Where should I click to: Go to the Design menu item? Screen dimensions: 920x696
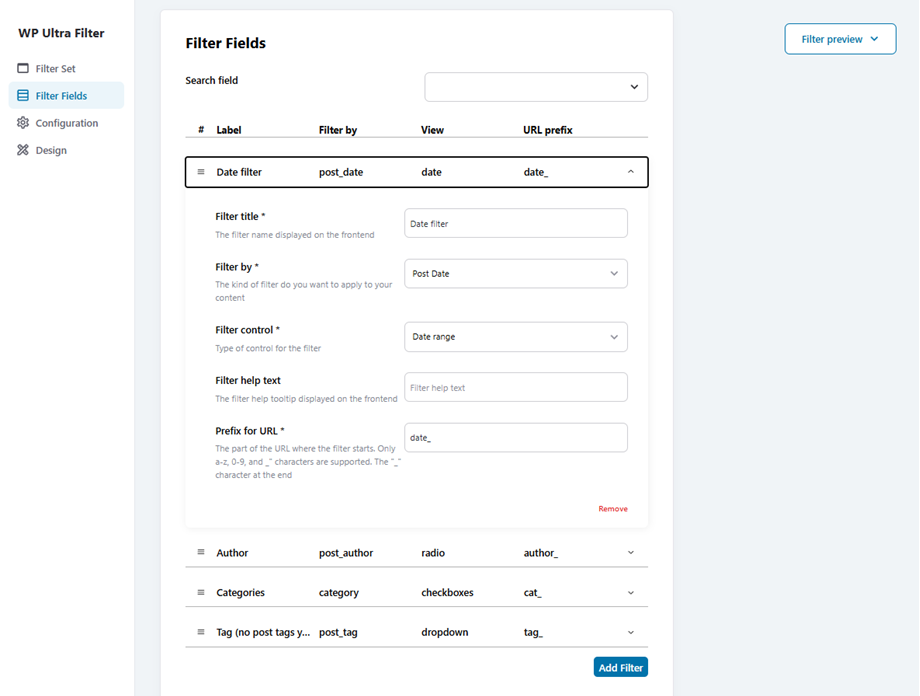point(51,150)
